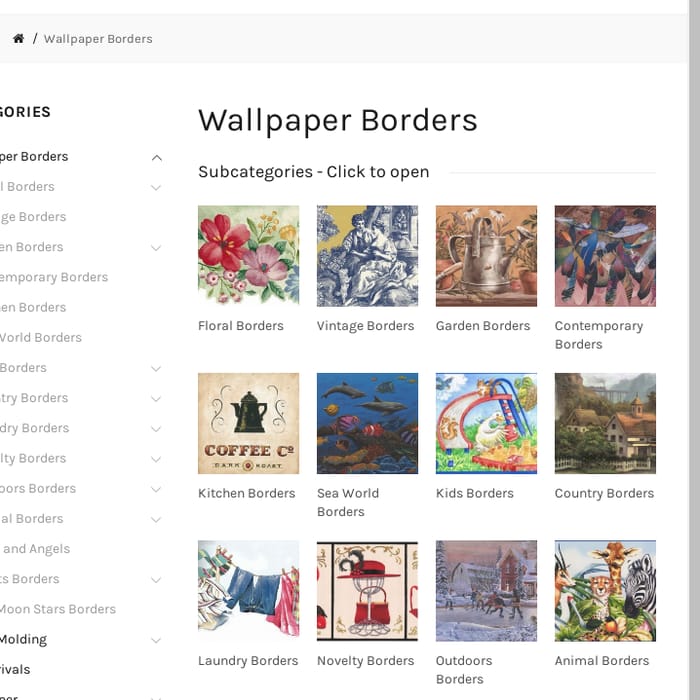Image resolution: width=700 pixels, height=700 pixels.
Task: Expand the Laundry Borders sidebar chevron
Action: point(156,429)
